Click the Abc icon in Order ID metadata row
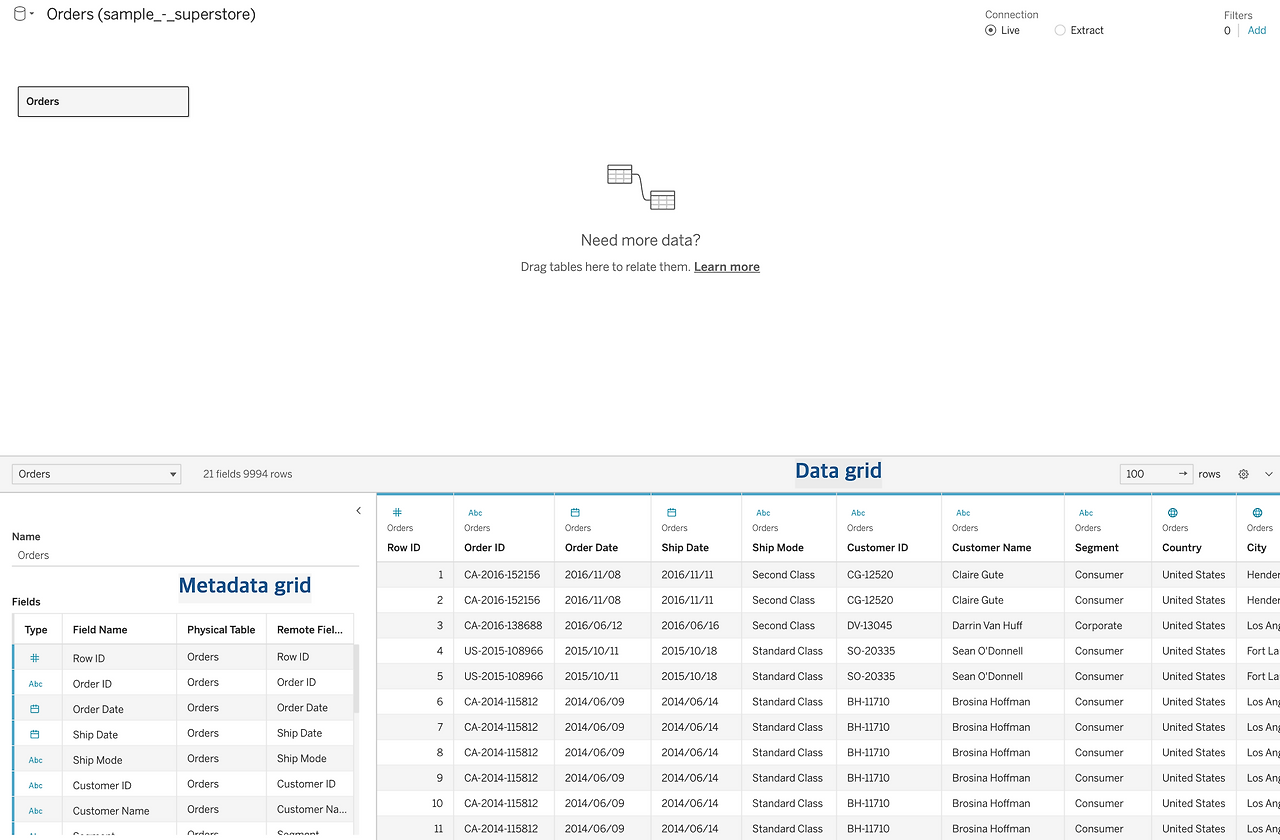This screenshot has width=1280, height=840. coord(36,684)
